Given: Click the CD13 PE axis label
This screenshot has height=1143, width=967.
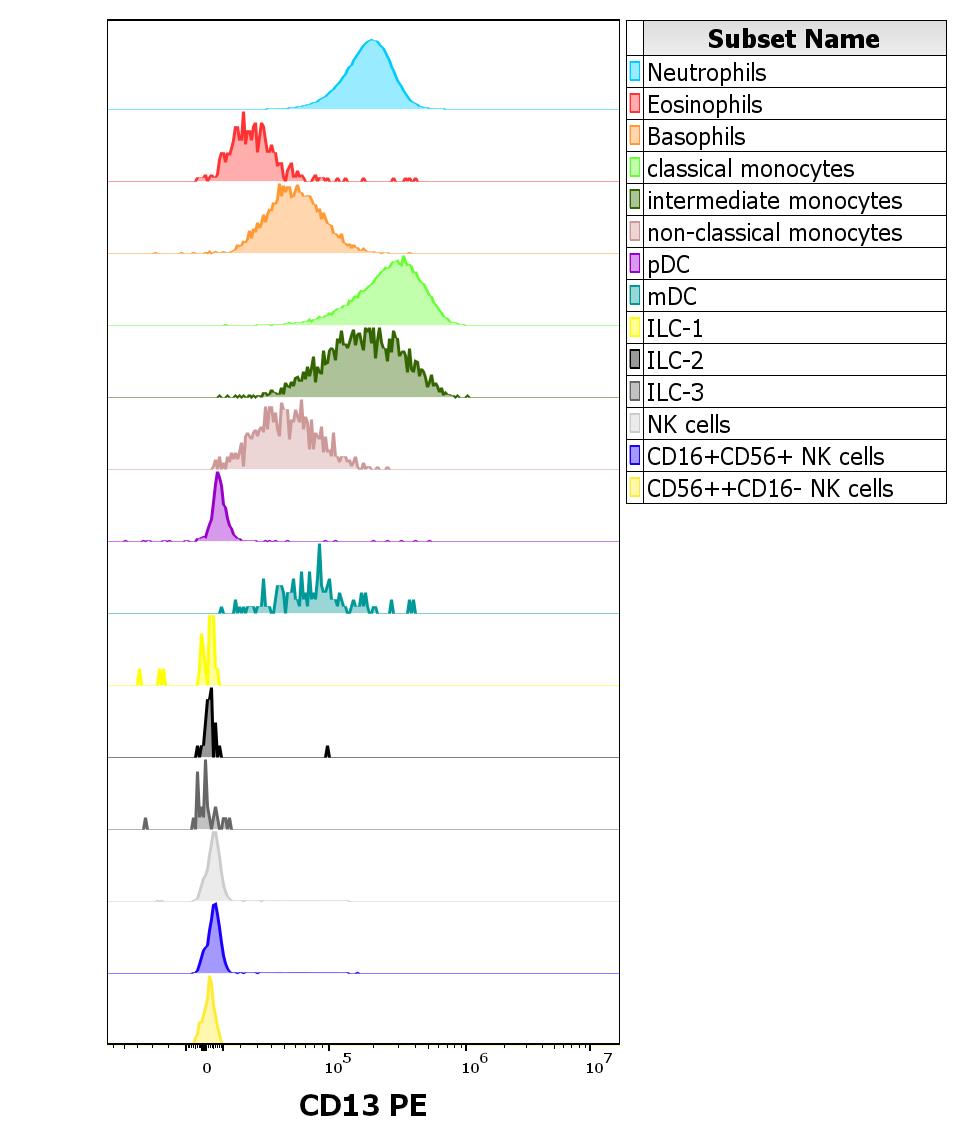Looking at the screenshot, I should point(363,1105).
